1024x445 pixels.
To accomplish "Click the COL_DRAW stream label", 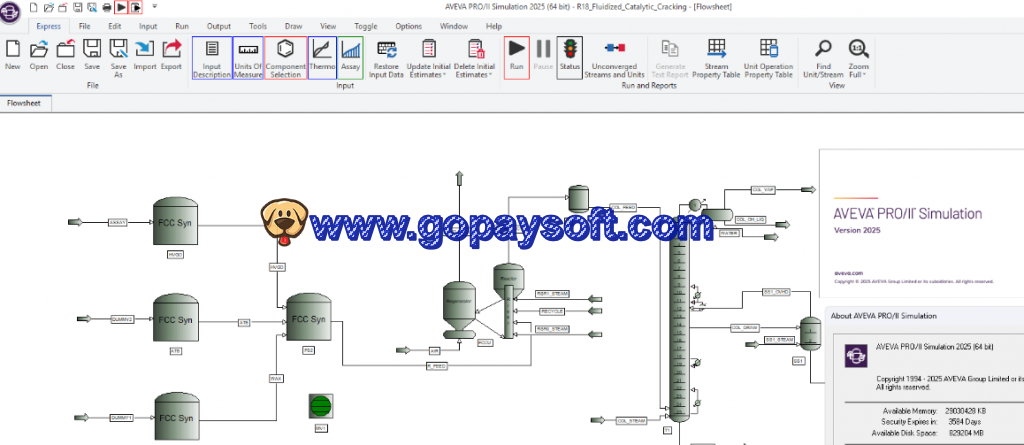I will (745, 327).
